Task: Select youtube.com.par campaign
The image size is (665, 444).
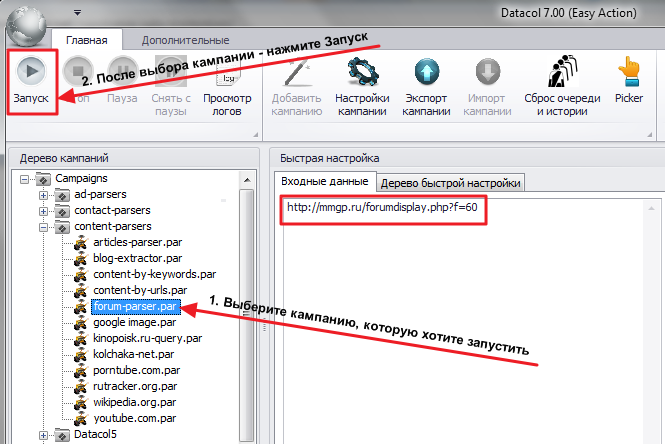Action: click(134, 419)
